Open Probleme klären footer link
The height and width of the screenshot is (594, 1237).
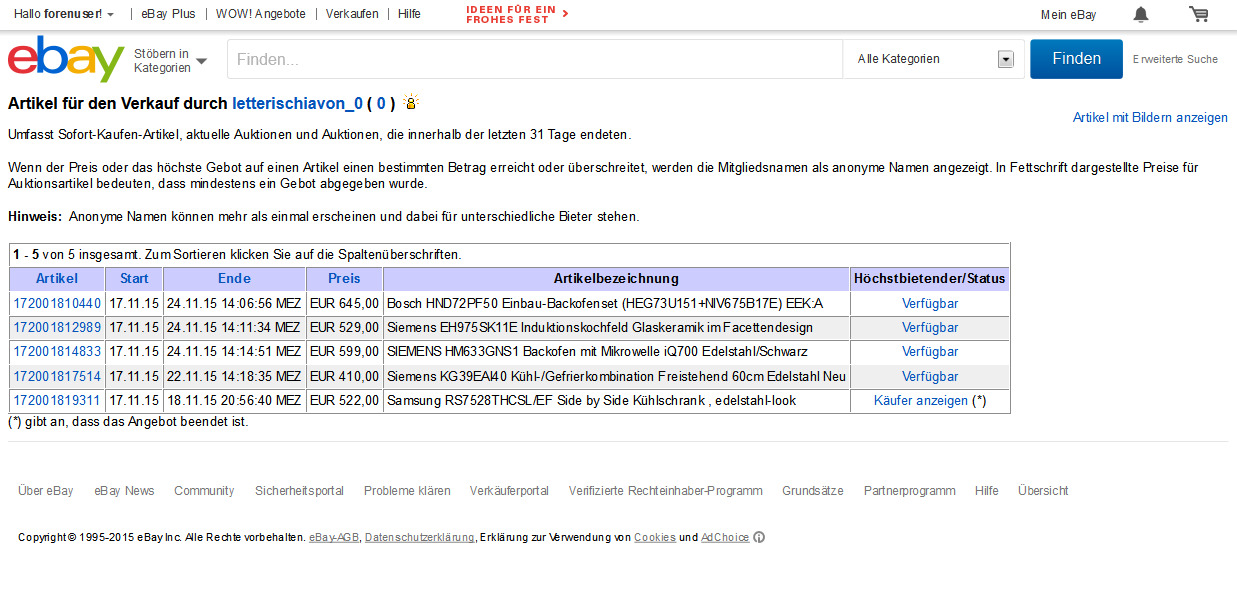coord(407,491)
